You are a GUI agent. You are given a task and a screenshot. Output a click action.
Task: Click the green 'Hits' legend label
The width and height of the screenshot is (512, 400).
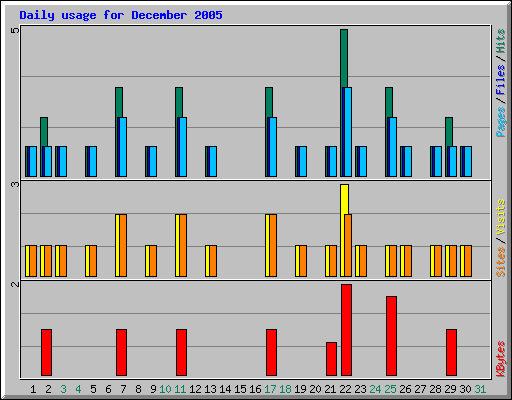click(x=500, y=41)
